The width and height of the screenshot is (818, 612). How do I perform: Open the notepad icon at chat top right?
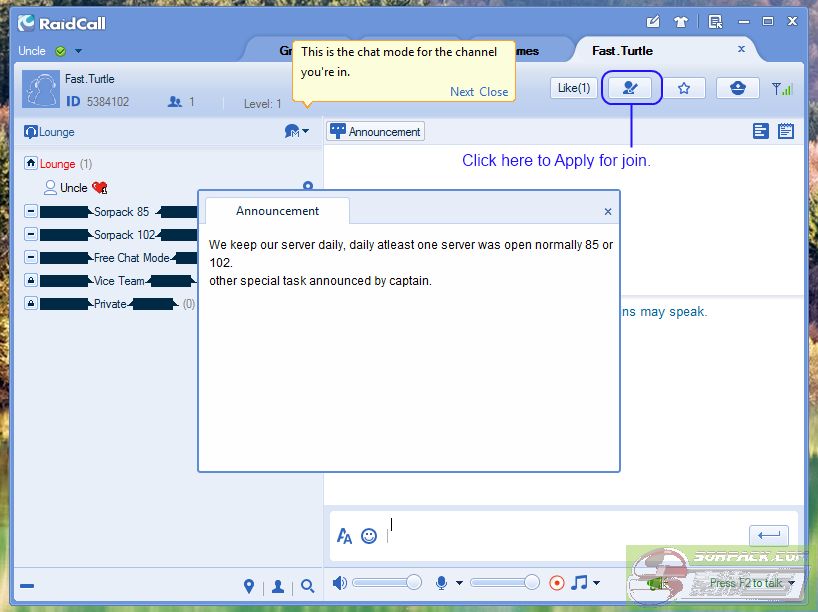tap(786, 131)
